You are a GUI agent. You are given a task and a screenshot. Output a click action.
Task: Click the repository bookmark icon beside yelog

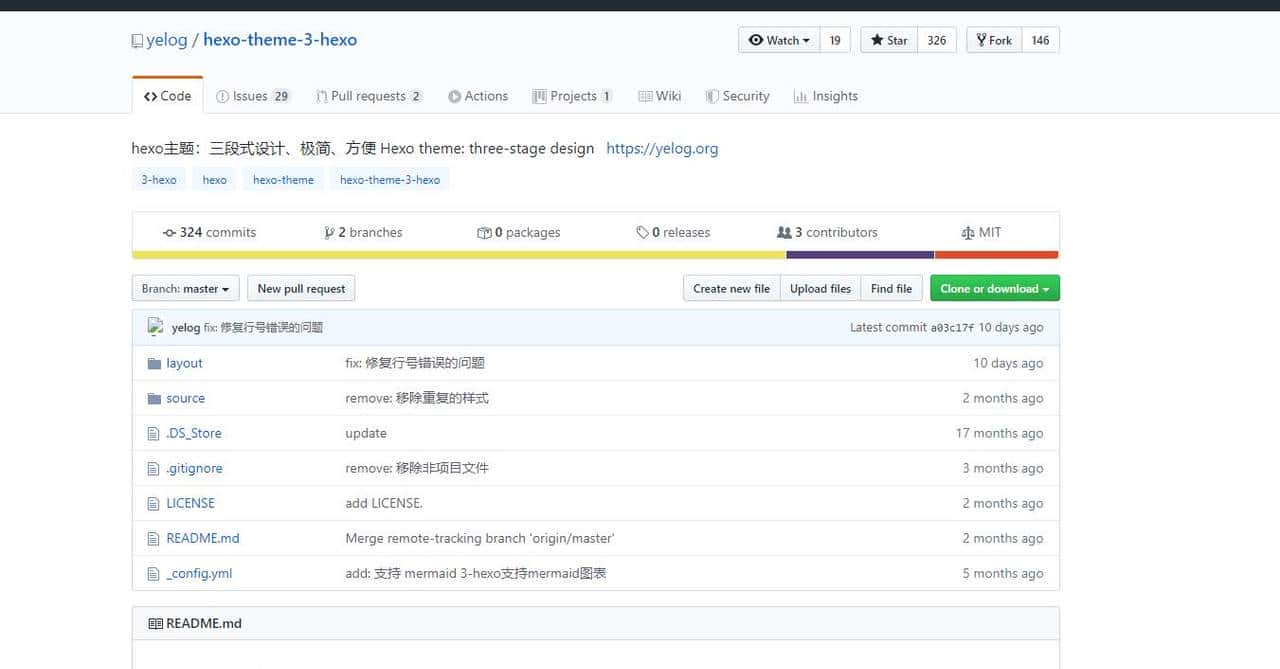coord(137,40)
